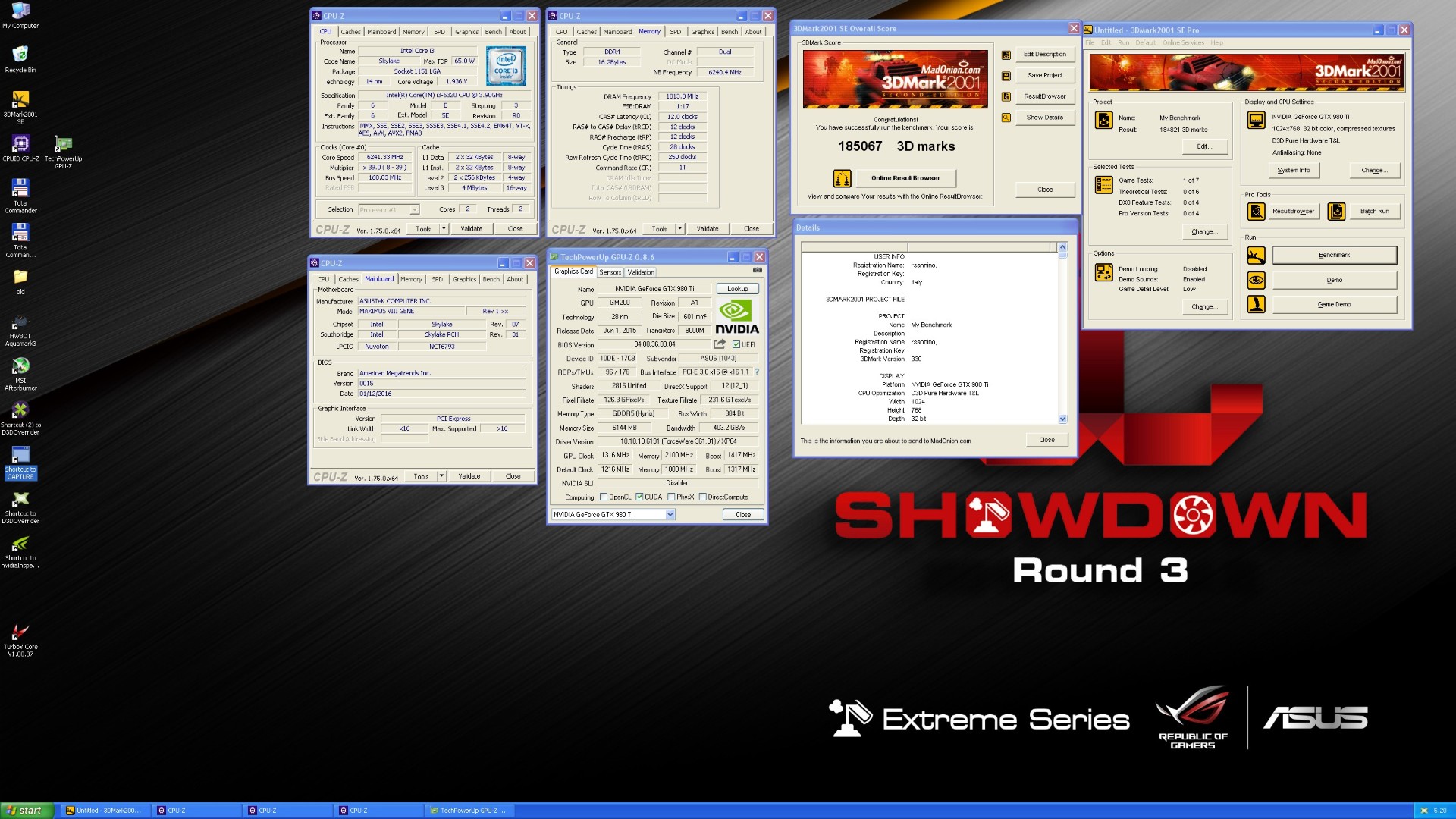Toggle the DirectCompute checkbox
Screen dimensions: 1456x819
coord(702,497)
